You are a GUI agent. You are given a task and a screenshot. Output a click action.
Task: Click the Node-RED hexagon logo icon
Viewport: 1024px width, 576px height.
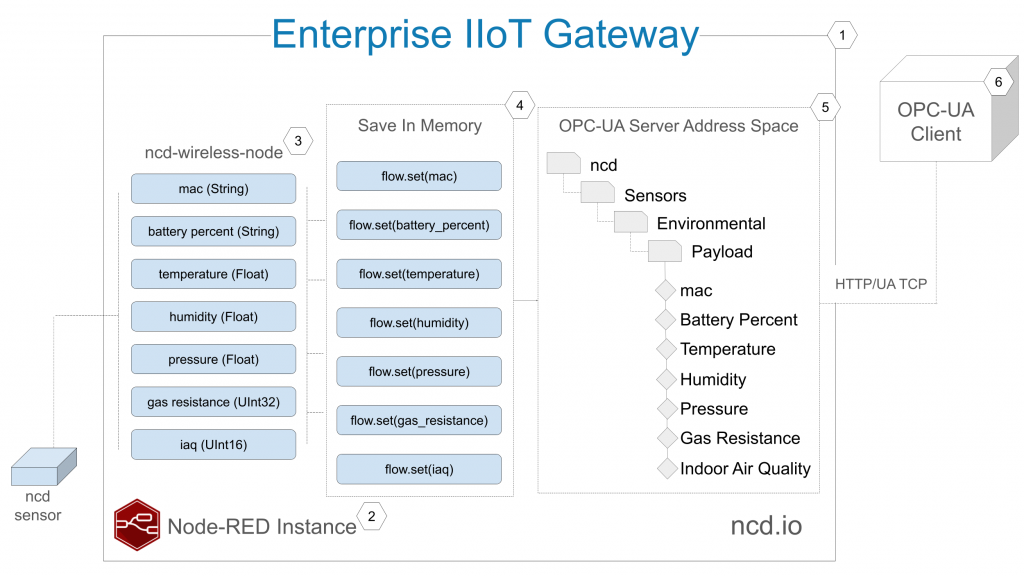[x=137, y=524]
